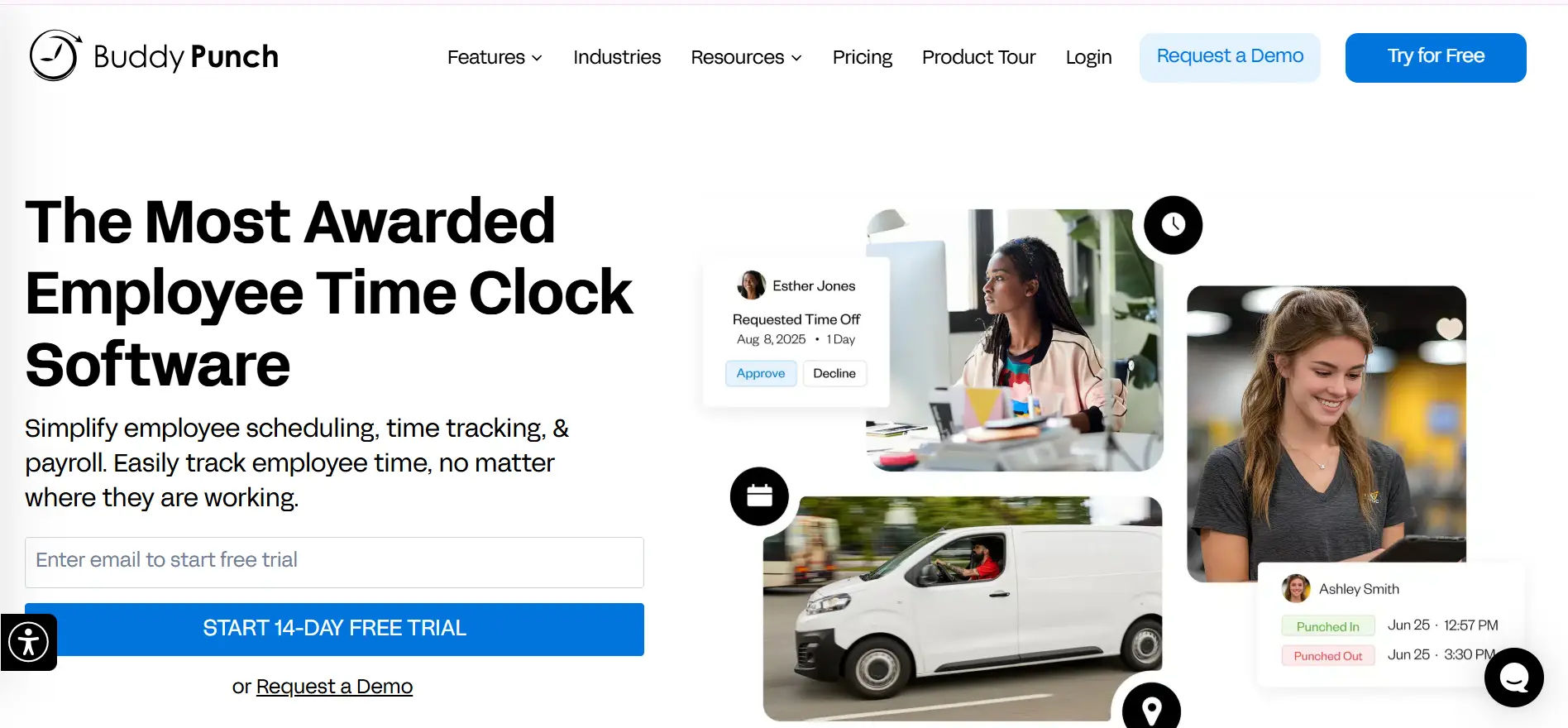Click Ashley Smith profile avatar
1568x728 pixels.
(x=1296, y=589)
